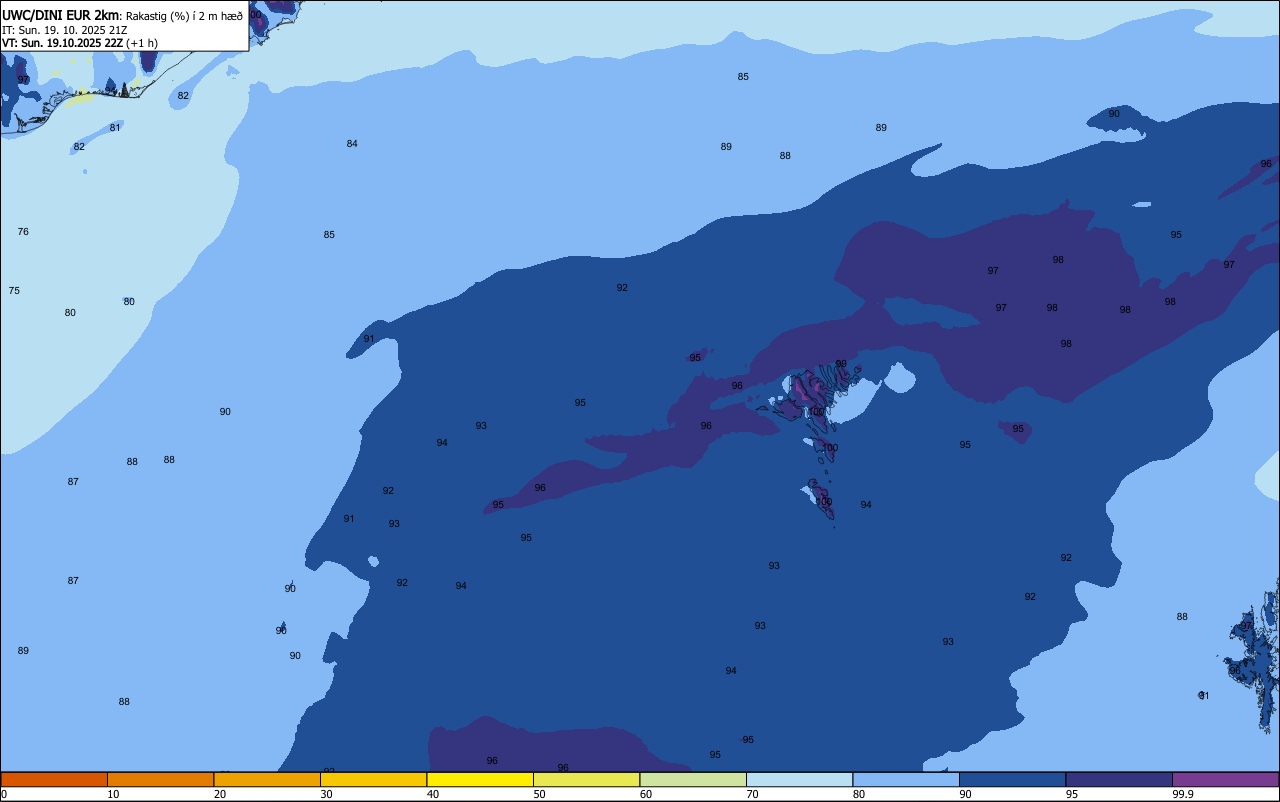Click the legend tick label '70'
Viewport: 1280px width, 802px height.
[752, 794]
